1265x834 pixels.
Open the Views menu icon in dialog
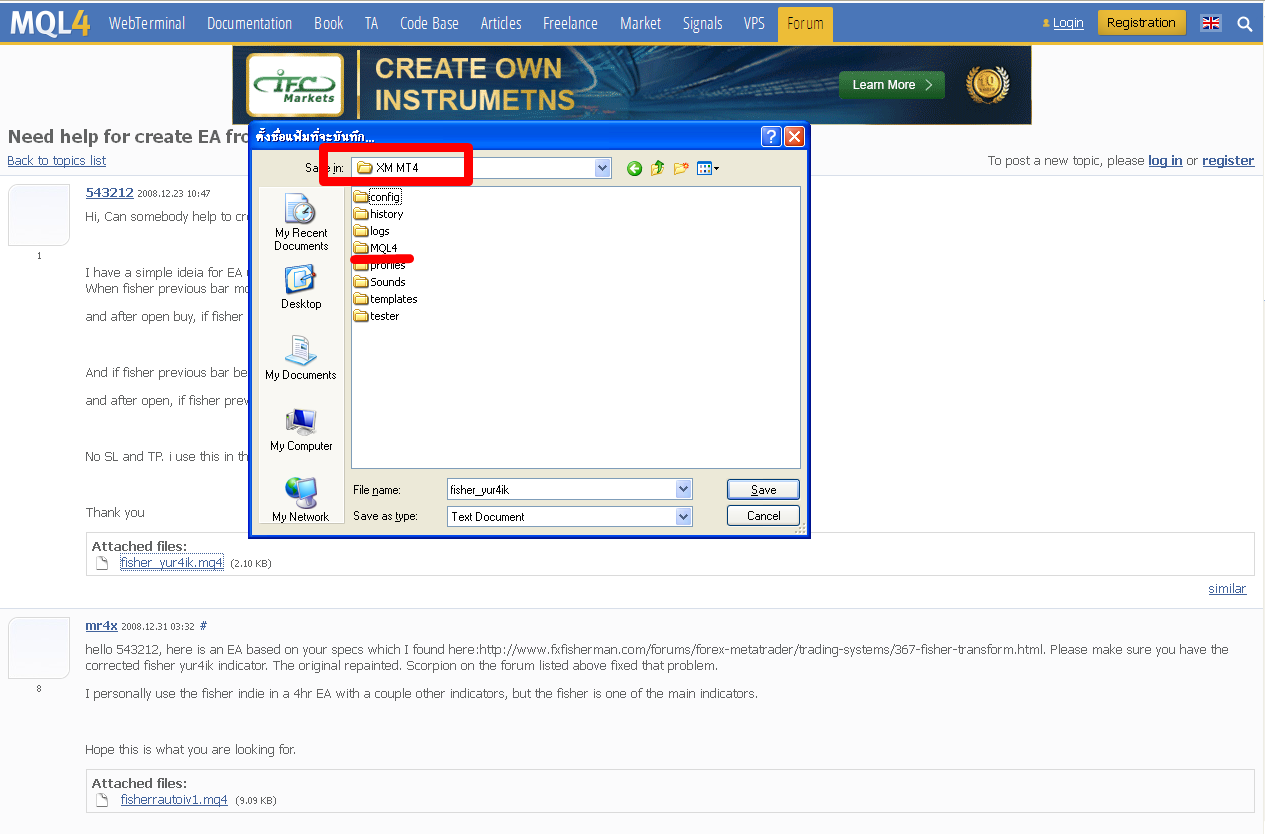tap(707, 168)
